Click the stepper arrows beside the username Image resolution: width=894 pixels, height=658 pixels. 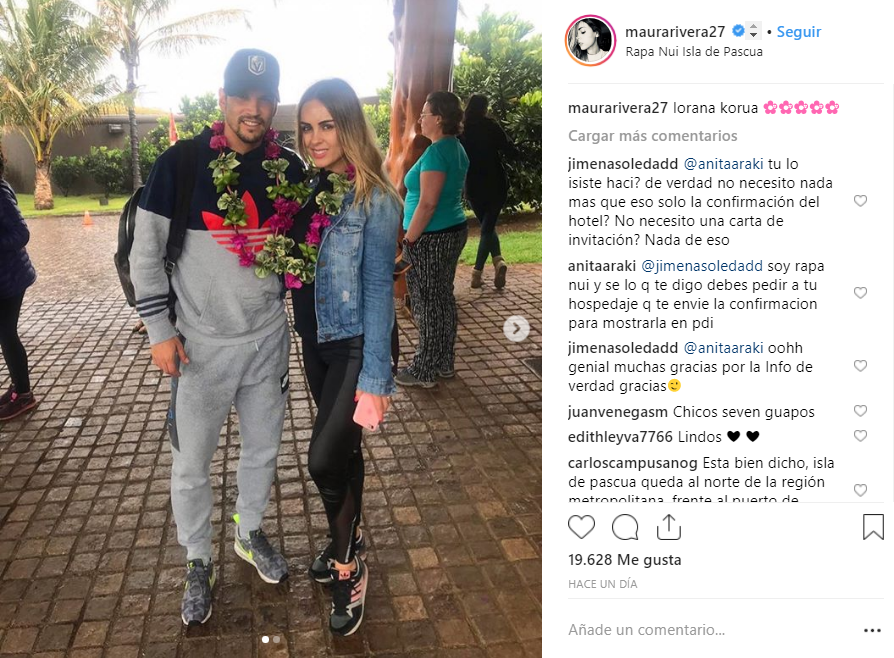pyautogui.click(x=753, y=31)
